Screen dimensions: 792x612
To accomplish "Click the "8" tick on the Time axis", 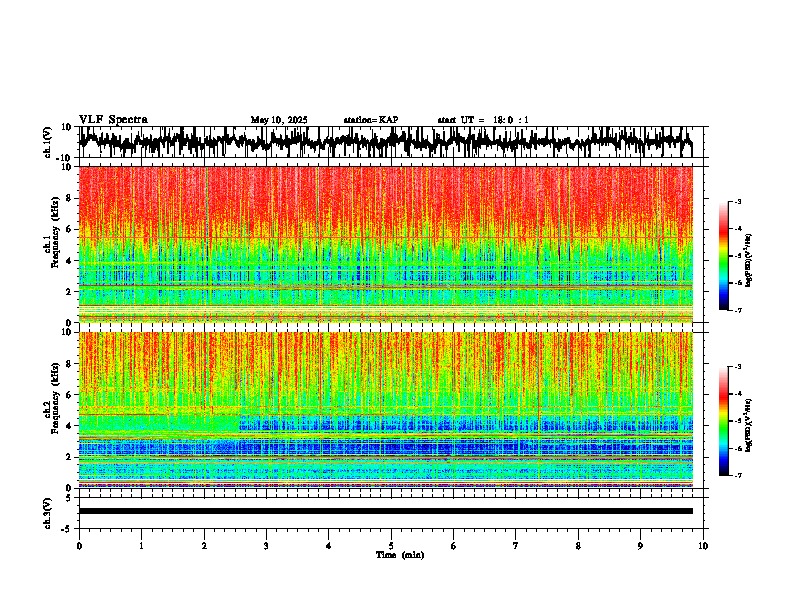I will [x=578, y=546].
